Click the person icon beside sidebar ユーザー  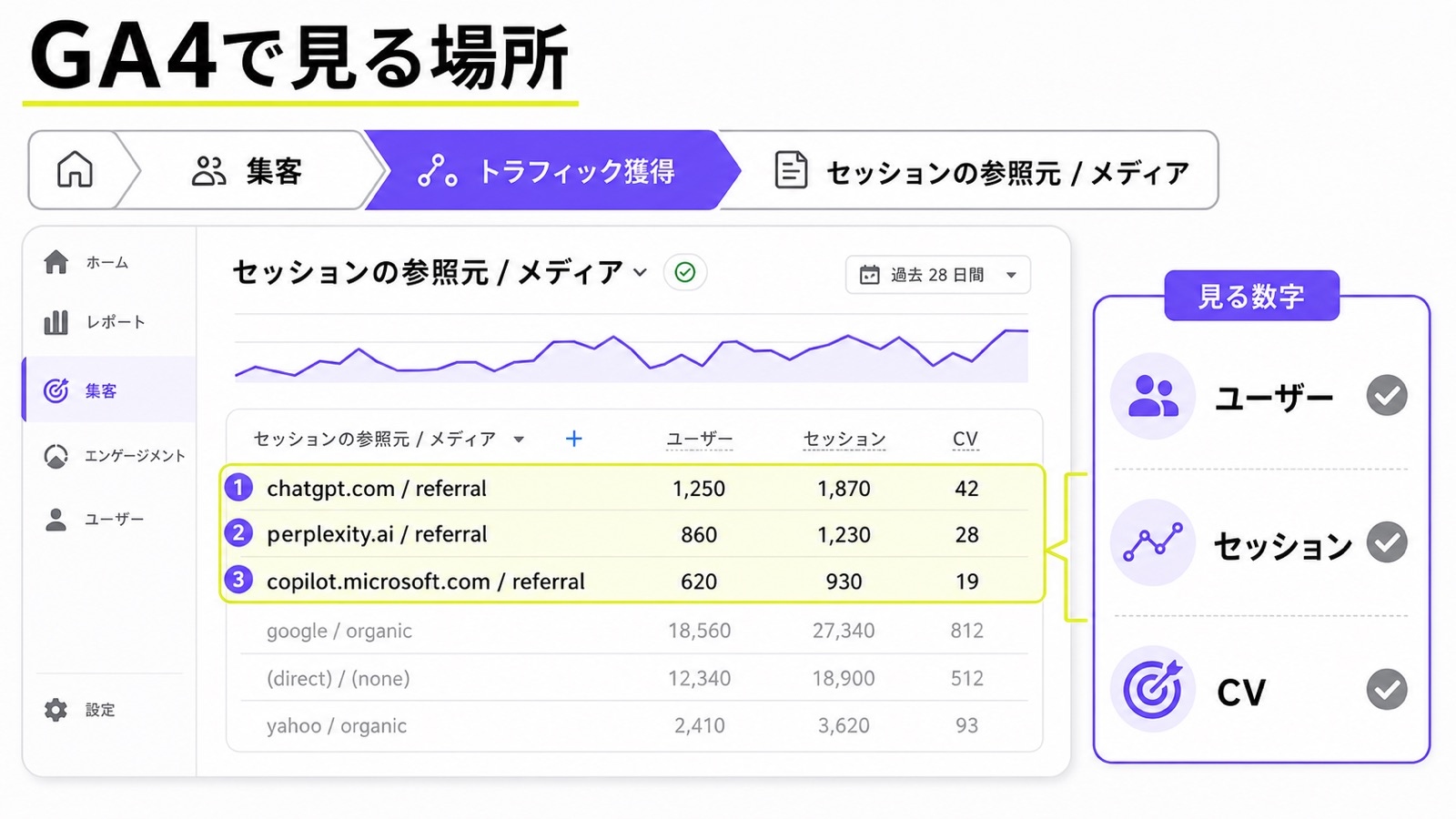[56, 520]
